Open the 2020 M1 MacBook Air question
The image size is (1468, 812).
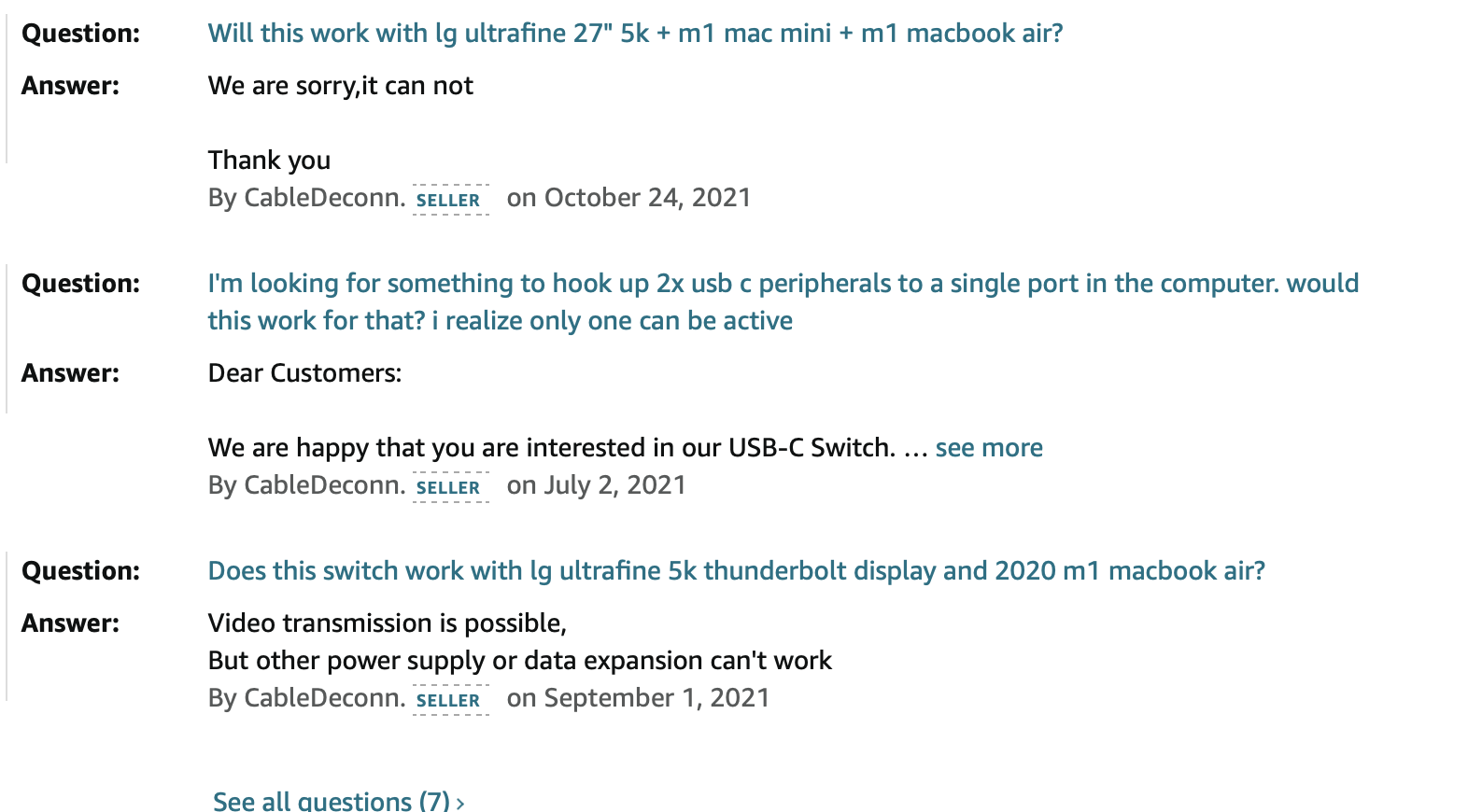pos(736,571)
